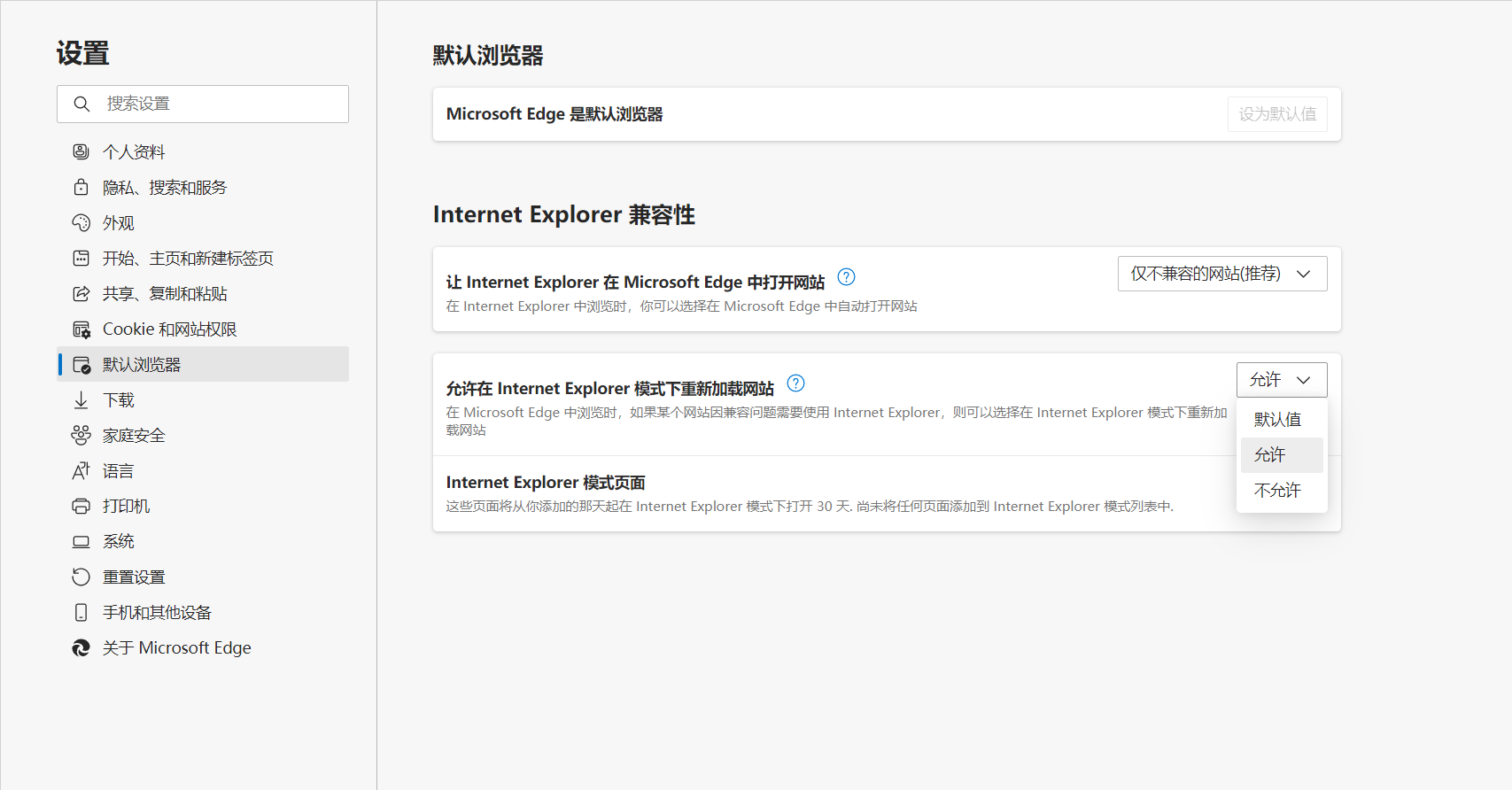Click the printer icon beside 打印机

click(81, 506)
